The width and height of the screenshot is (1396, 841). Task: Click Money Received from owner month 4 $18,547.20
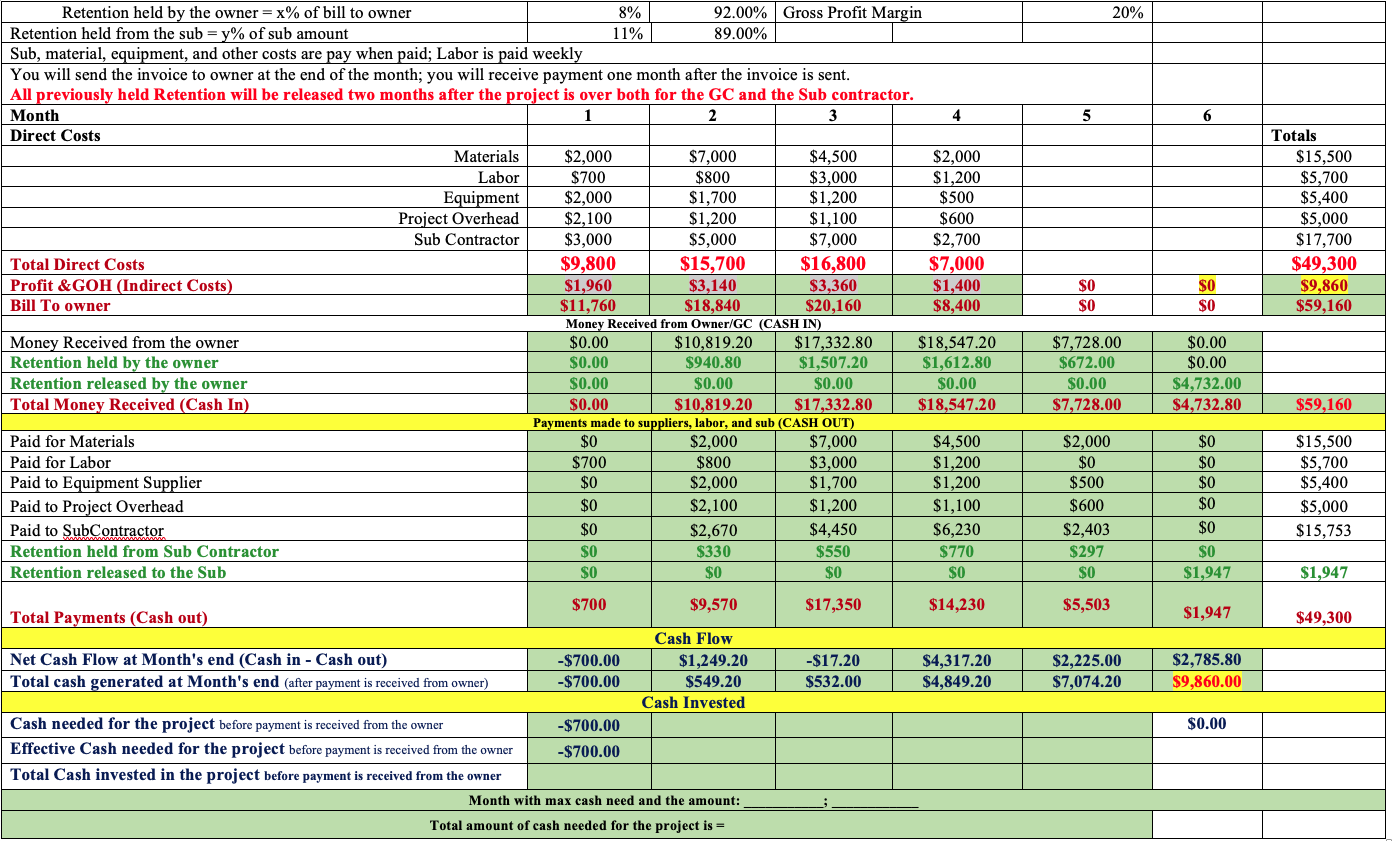coord(955,342)
